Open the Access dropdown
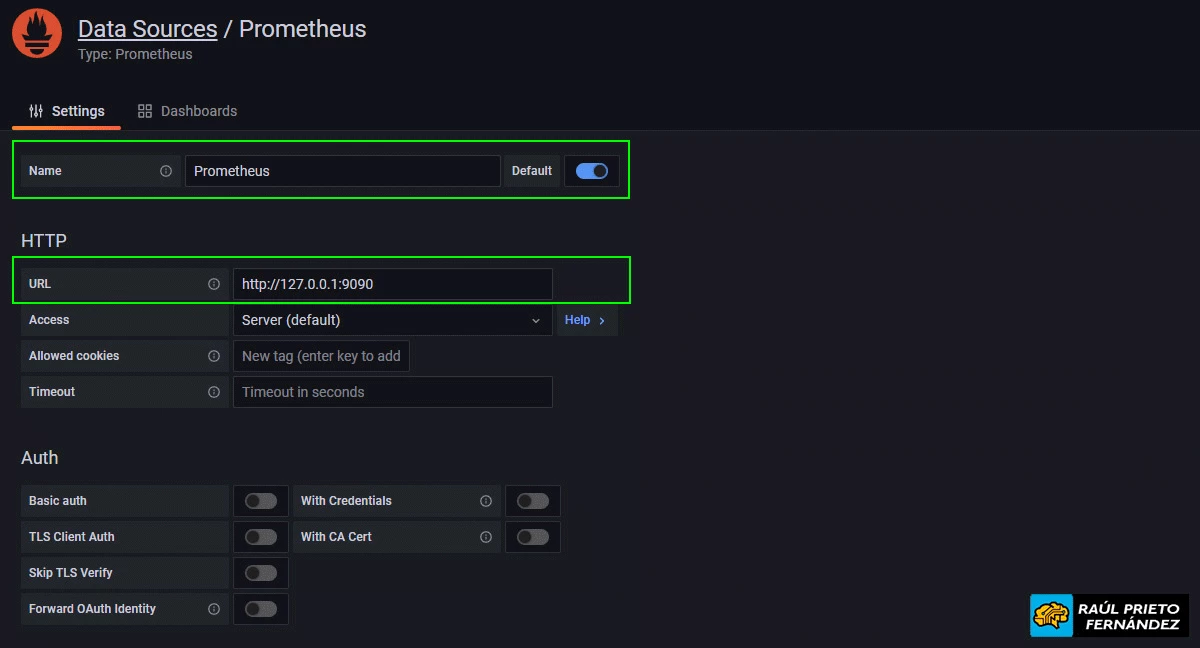This screenshot has height=648, width=1200. click(392, 320)
